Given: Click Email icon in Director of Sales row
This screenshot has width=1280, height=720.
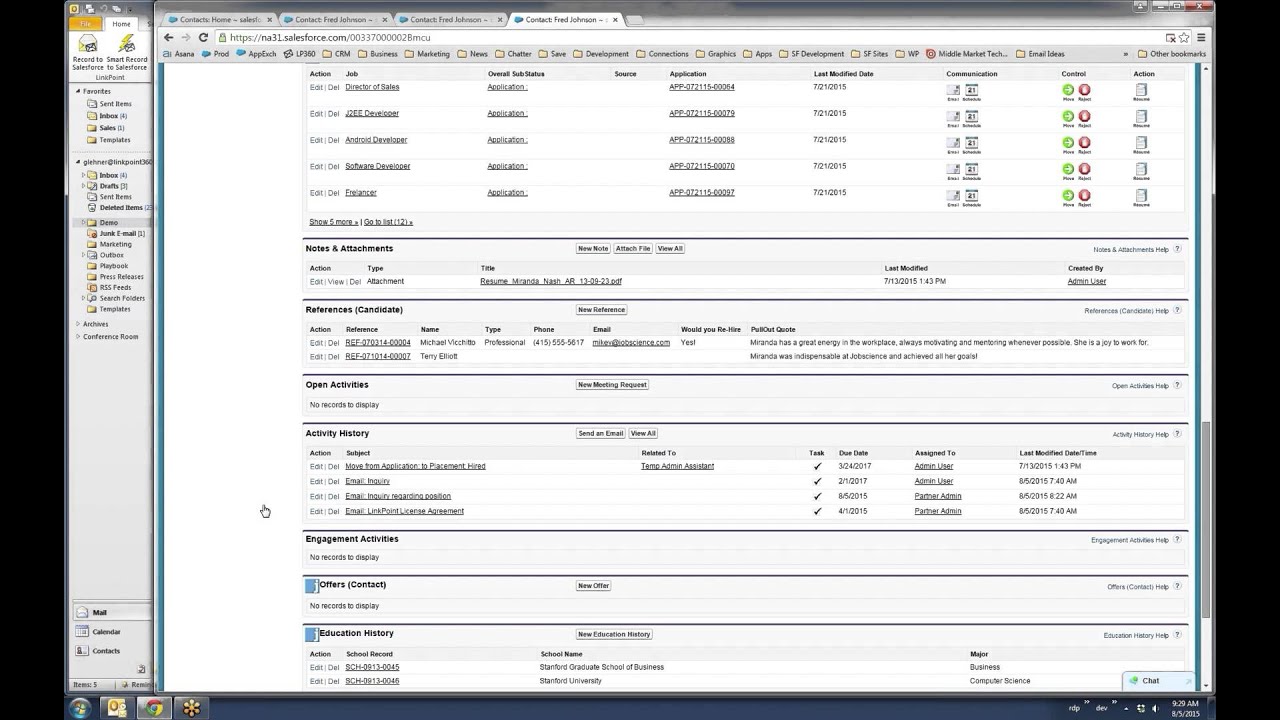Looking at the screenshot, I should pos(953,90).
